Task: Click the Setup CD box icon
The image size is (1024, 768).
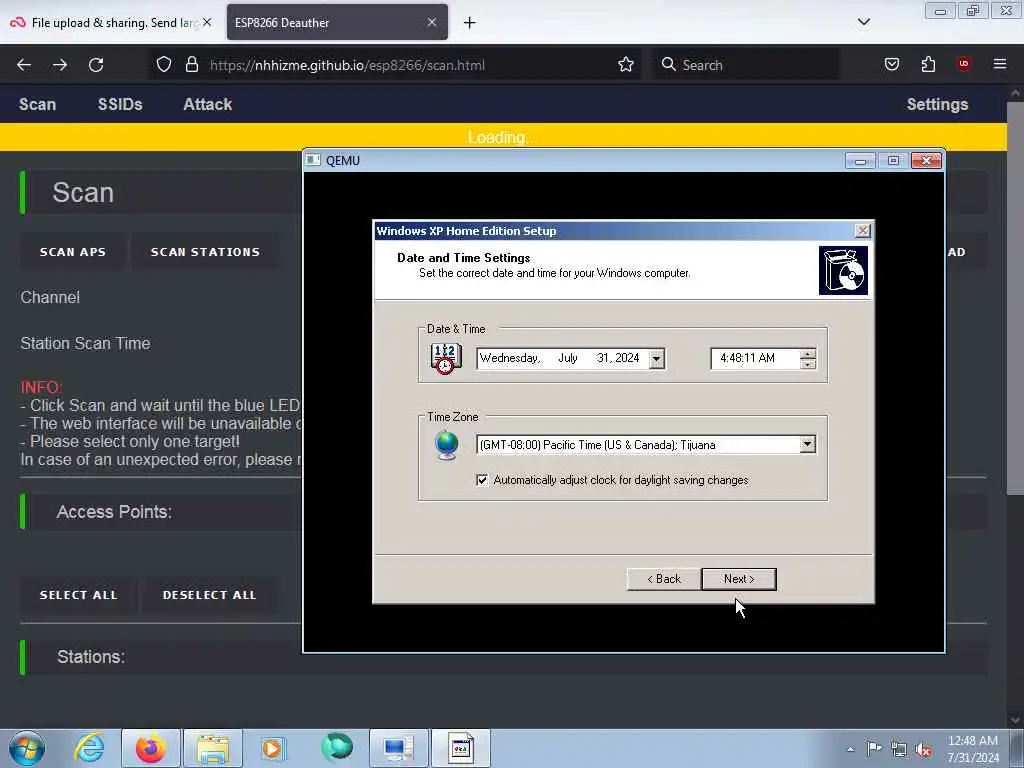Action: click(843, 270)
